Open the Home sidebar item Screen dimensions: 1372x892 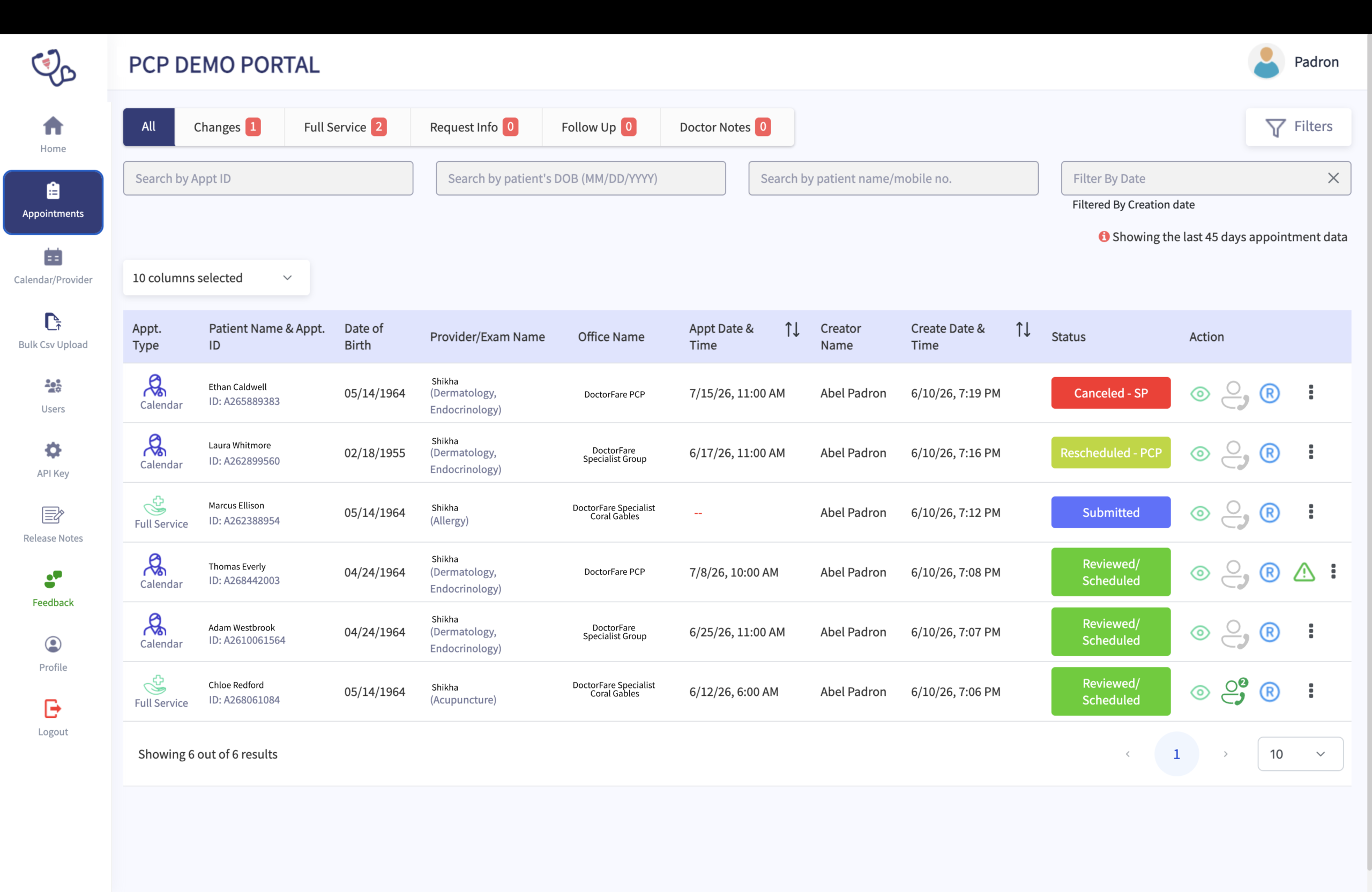[53, 135]
